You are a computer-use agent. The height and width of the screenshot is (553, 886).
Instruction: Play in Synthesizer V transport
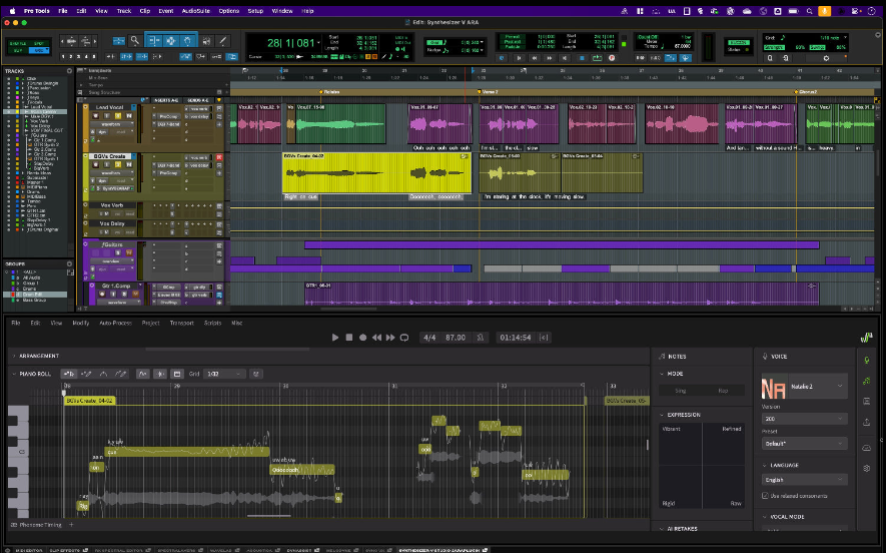[335, 337]
